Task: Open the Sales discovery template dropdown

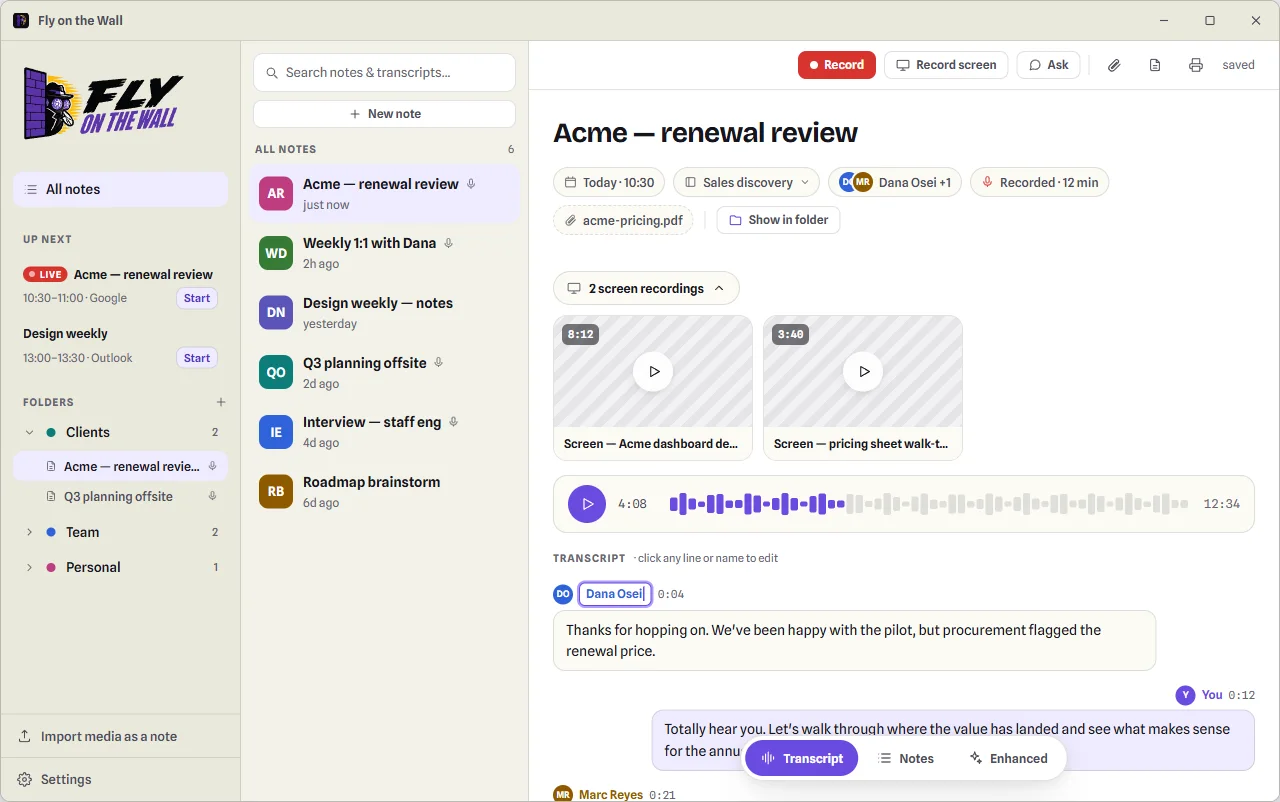Action: (746, 182)
